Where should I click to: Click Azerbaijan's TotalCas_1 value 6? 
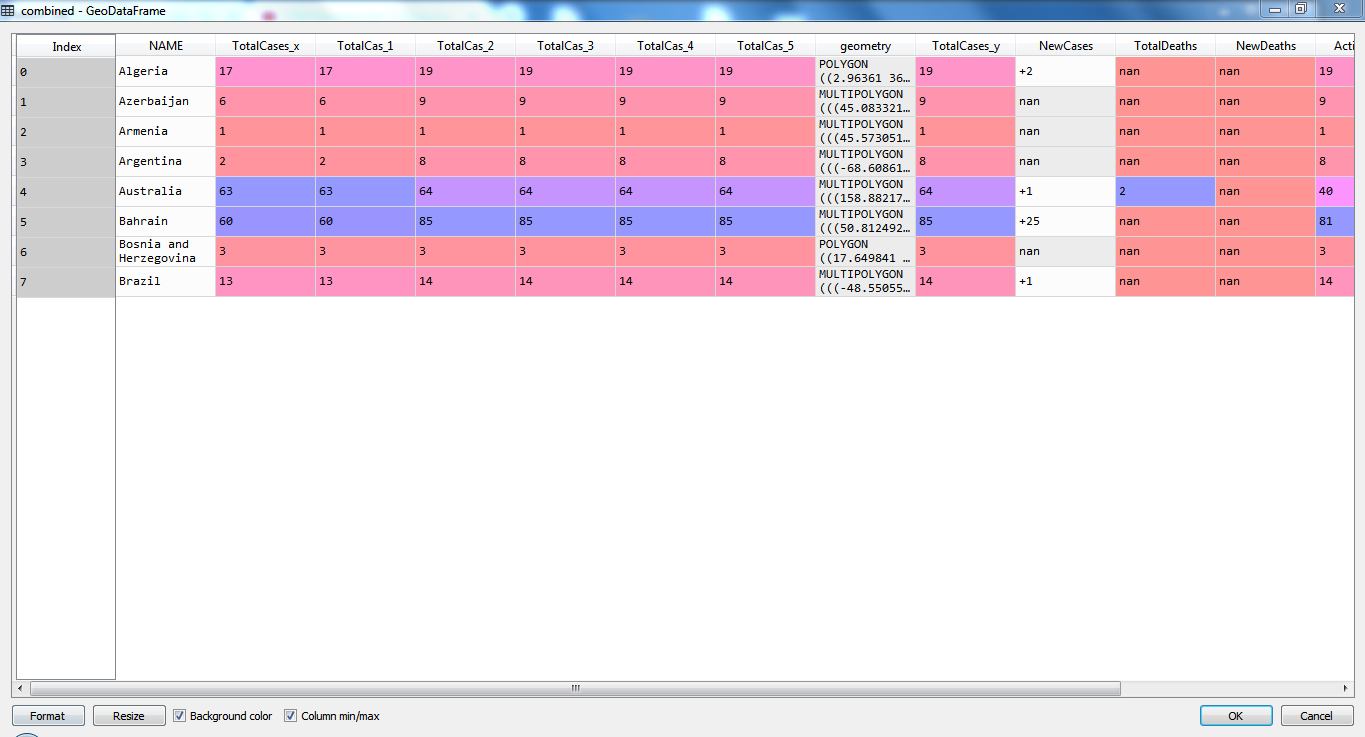(x=366, y=102)
